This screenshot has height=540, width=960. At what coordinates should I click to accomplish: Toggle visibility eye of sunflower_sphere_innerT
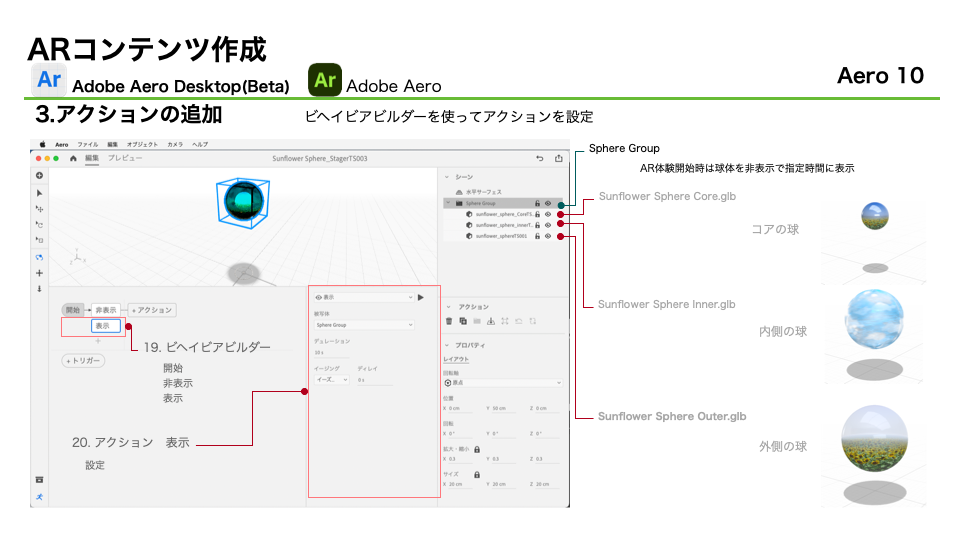pos(548,225)
